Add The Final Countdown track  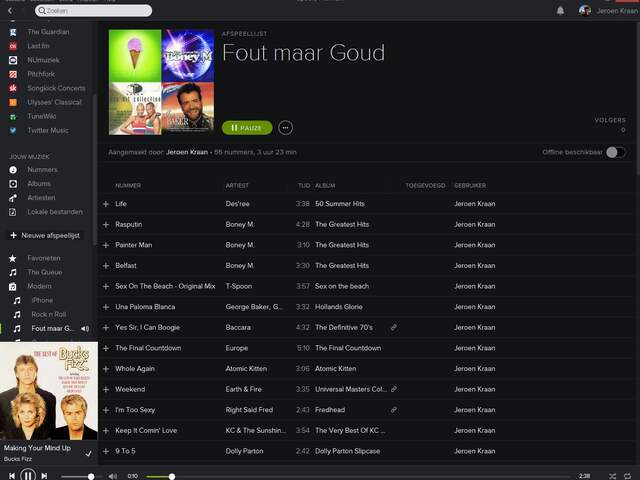106,348
